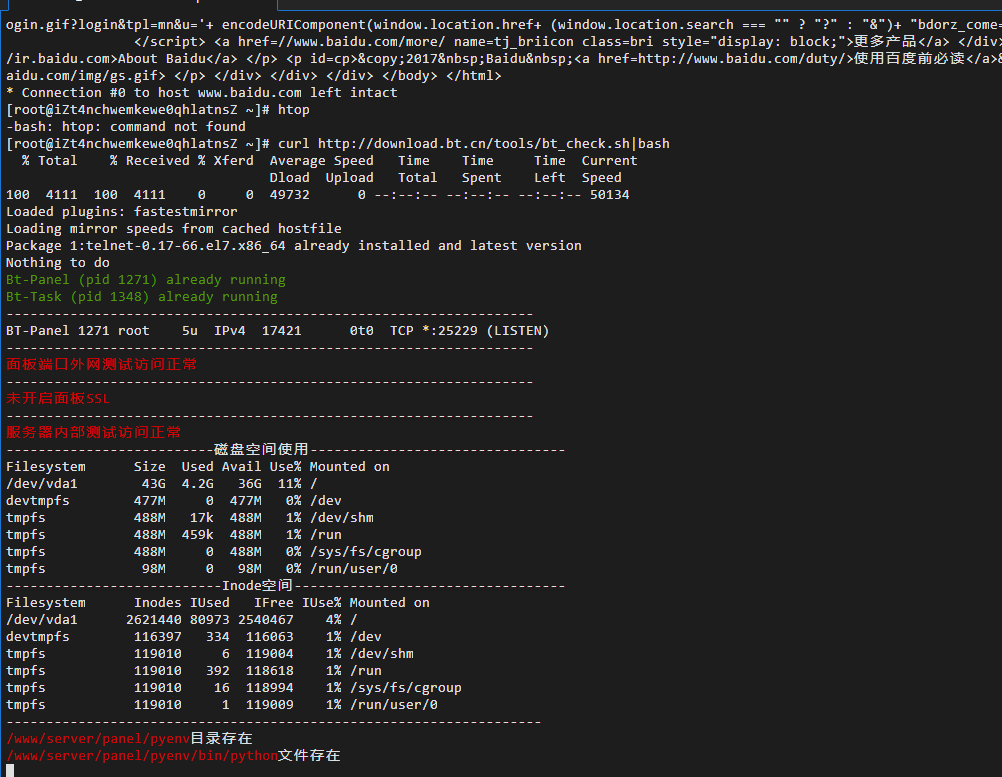
Task: Click the '119009' free inode value
Action: click(270, 705)
